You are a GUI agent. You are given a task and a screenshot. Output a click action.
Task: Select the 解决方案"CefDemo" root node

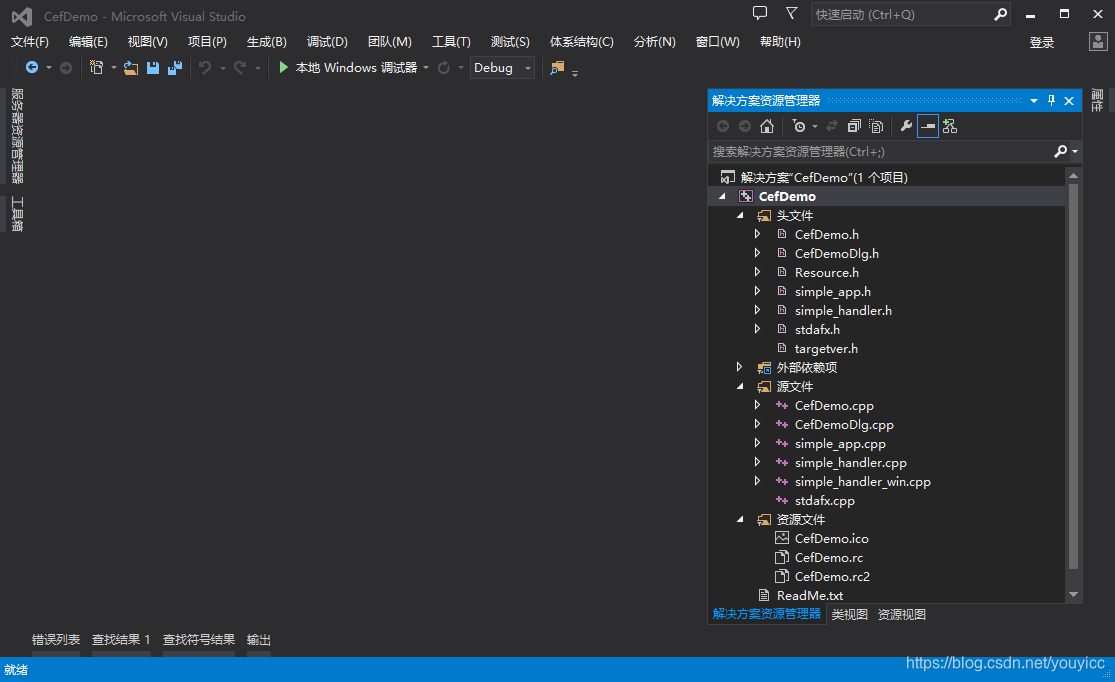(x=823, y=177)
